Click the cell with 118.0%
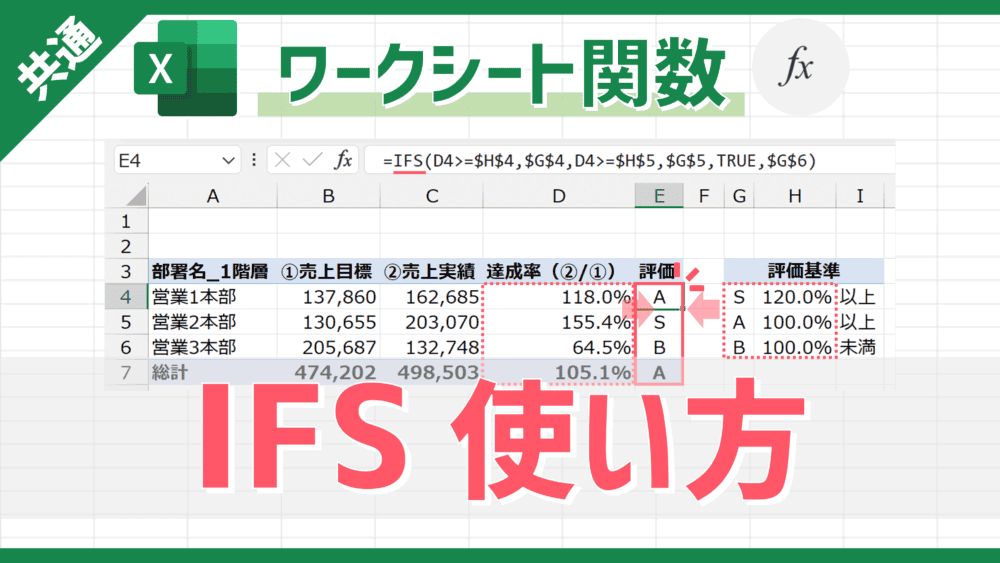 pos(559,296)
